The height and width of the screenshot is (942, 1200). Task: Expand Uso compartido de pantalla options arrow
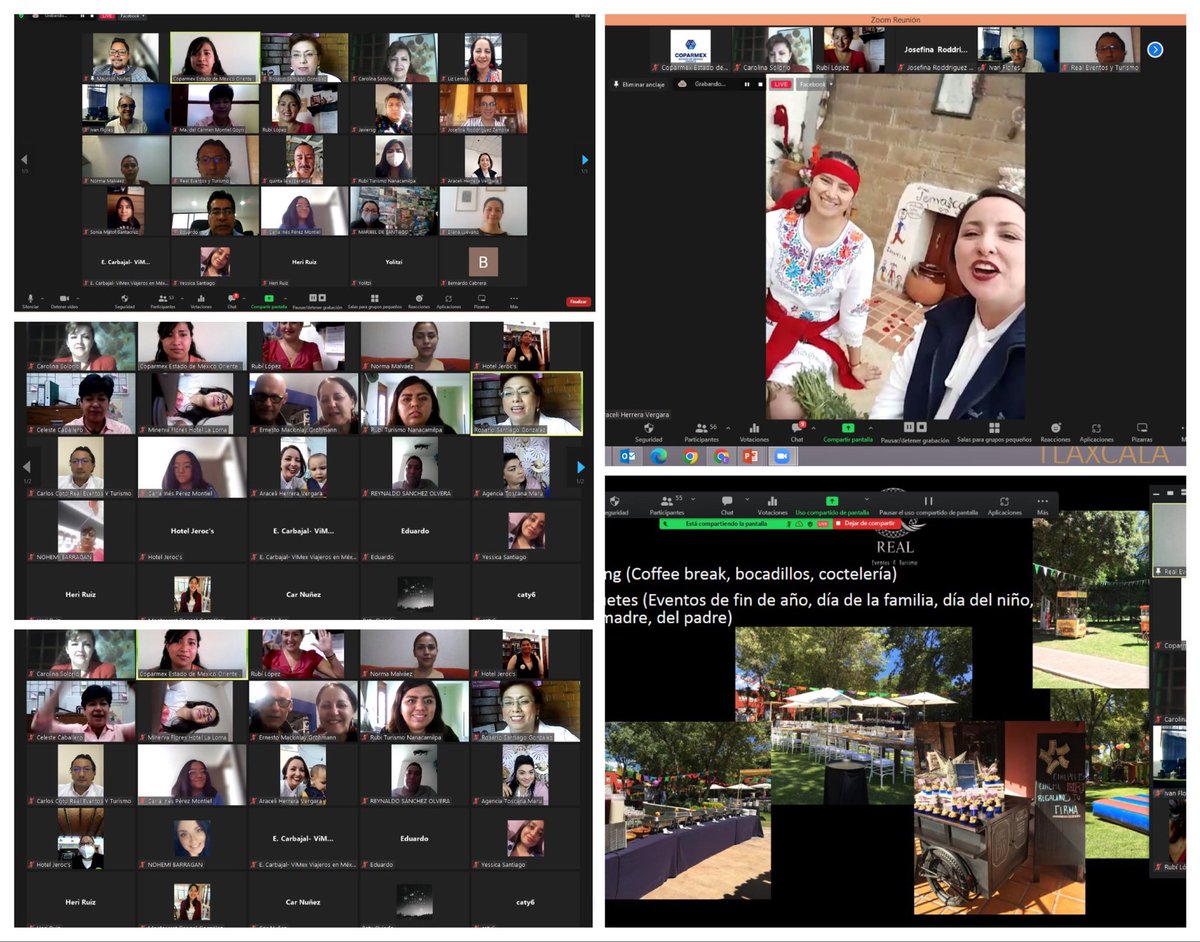867,499
